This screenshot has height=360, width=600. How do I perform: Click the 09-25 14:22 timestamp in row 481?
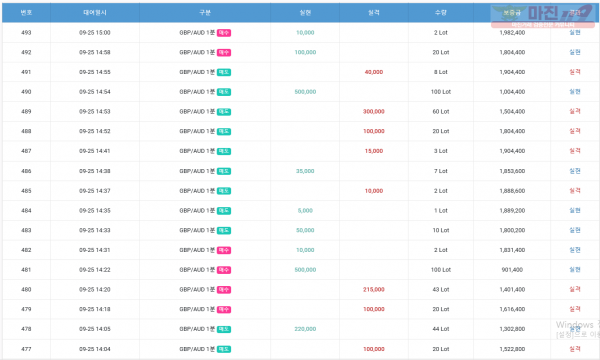coord(95,270)
